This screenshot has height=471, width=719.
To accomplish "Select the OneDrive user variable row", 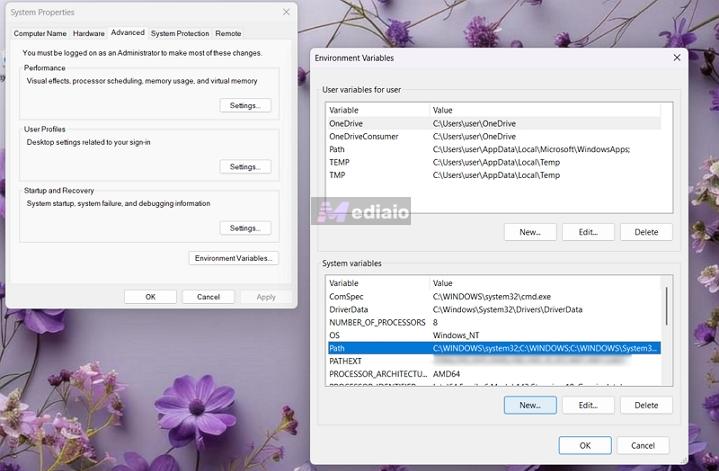I will tap(494, 123).
